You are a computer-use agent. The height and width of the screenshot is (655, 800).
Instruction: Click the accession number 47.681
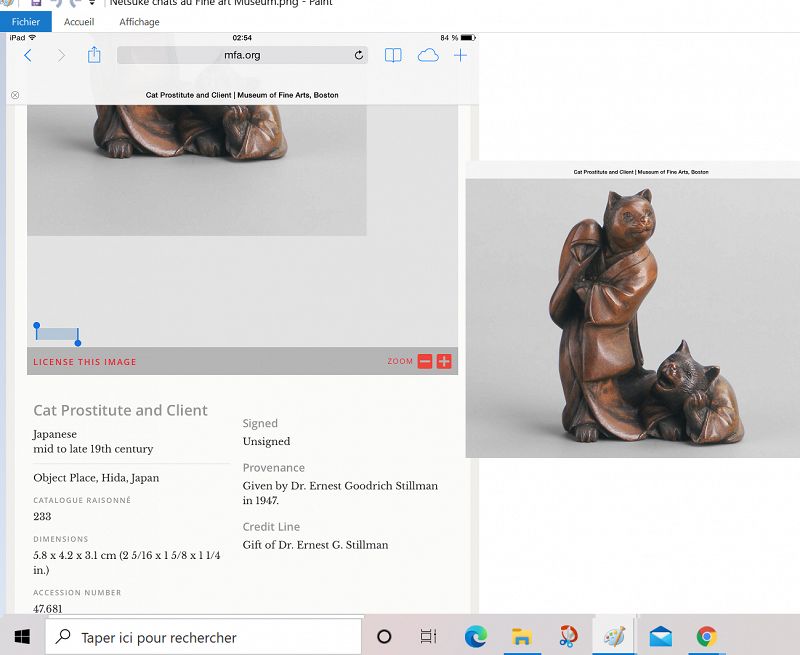pos(47,609)
